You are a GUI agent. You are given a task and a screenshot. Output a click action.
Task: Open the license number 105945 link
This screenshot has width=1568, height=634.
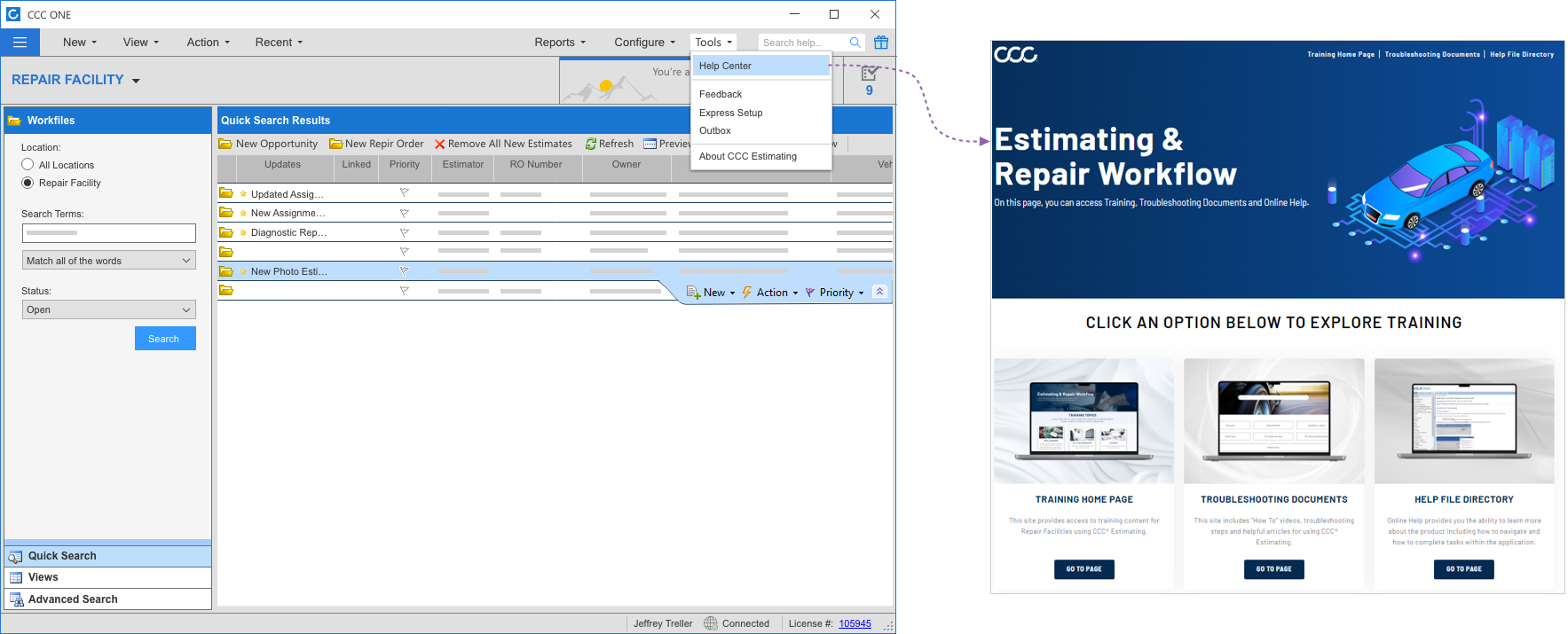click(855, 623)
